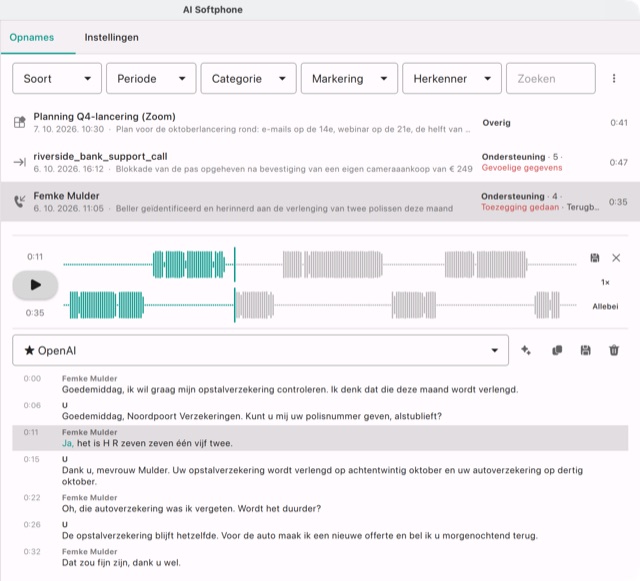Click the Allebei channel selector
The image size is (640, 581).
pyautogui.click(x=605, y=306)
